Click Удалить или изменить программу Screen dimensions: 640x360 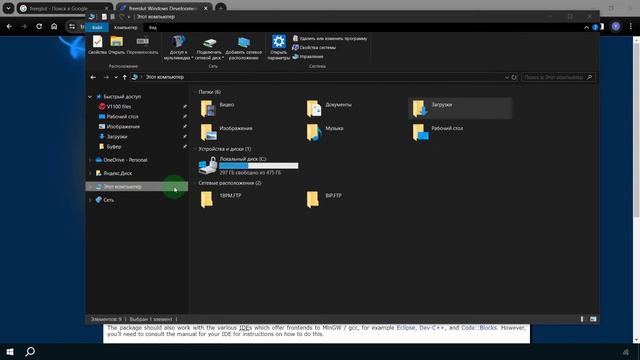coord(330,38)
